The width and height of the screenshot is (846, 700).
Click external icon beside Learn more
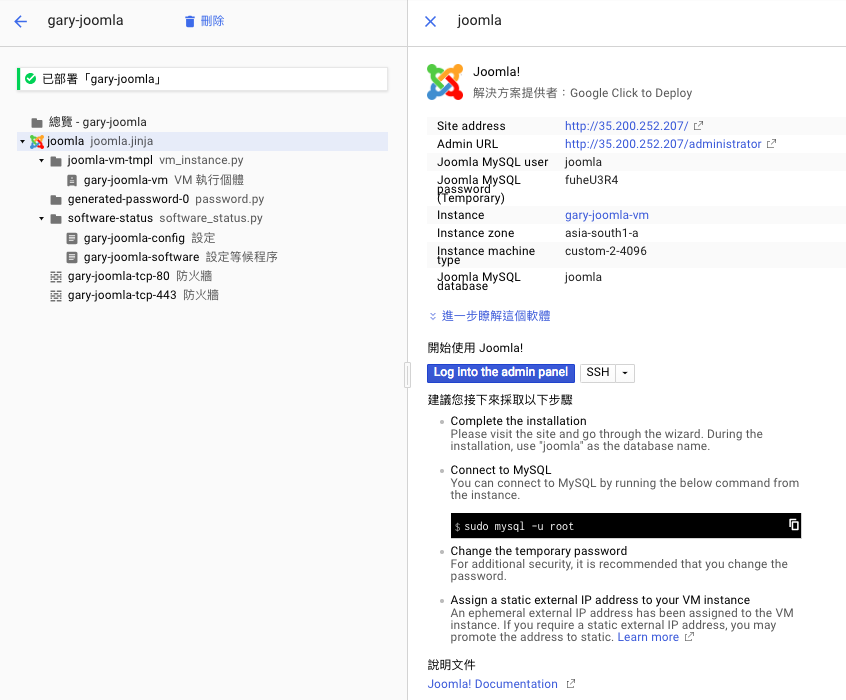click(689, 637)
